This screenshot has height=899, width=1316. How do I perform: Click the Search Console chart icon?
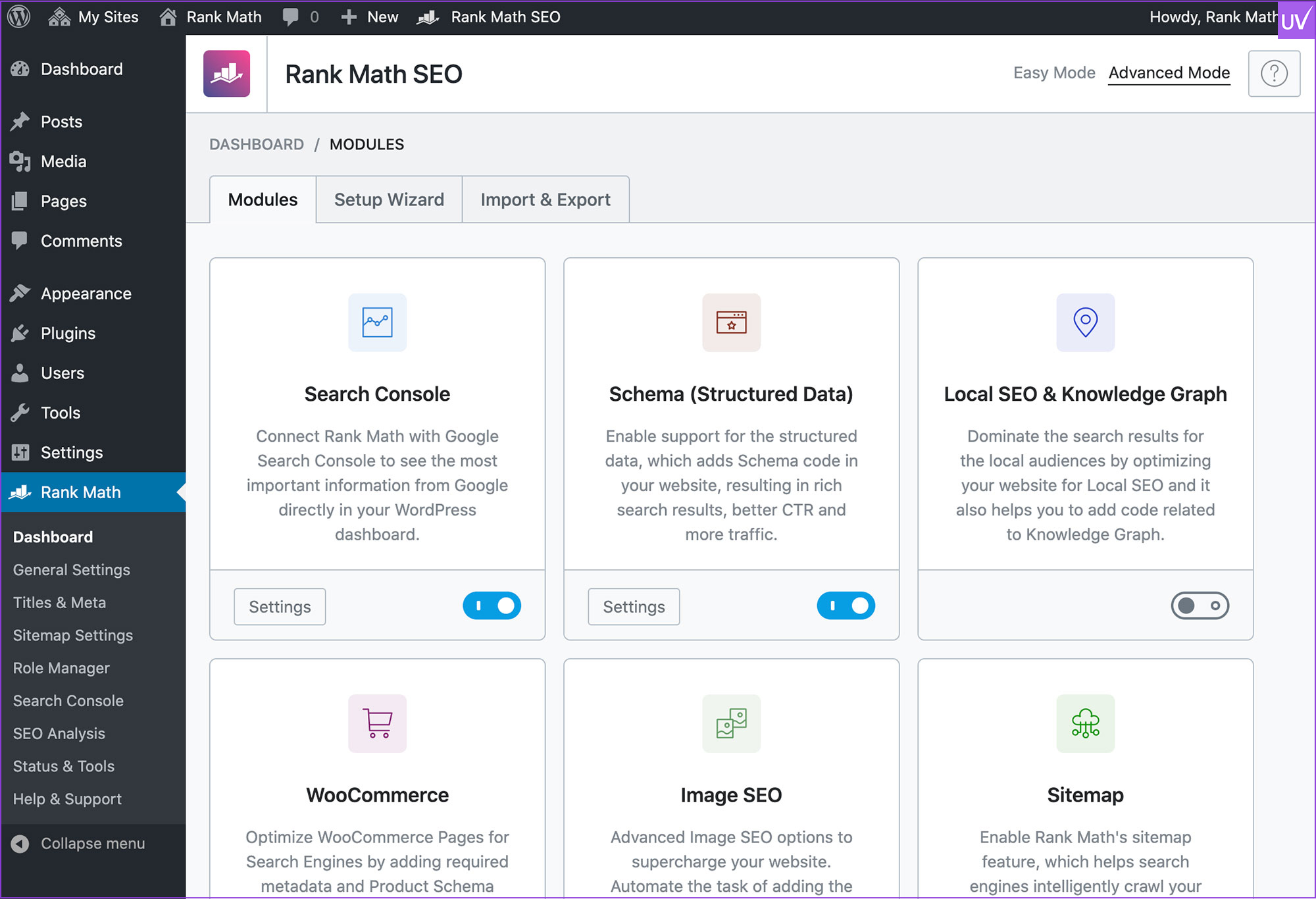coord(378,322)
